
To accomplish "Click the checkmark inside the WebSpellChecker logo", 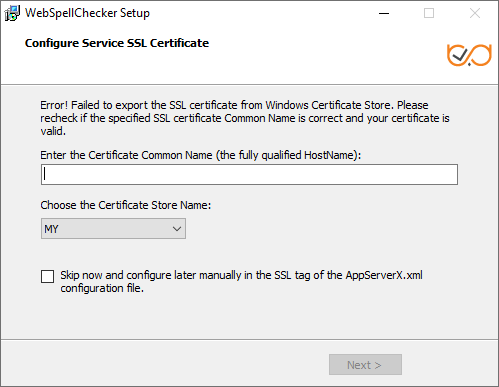I will click(461, 55).
